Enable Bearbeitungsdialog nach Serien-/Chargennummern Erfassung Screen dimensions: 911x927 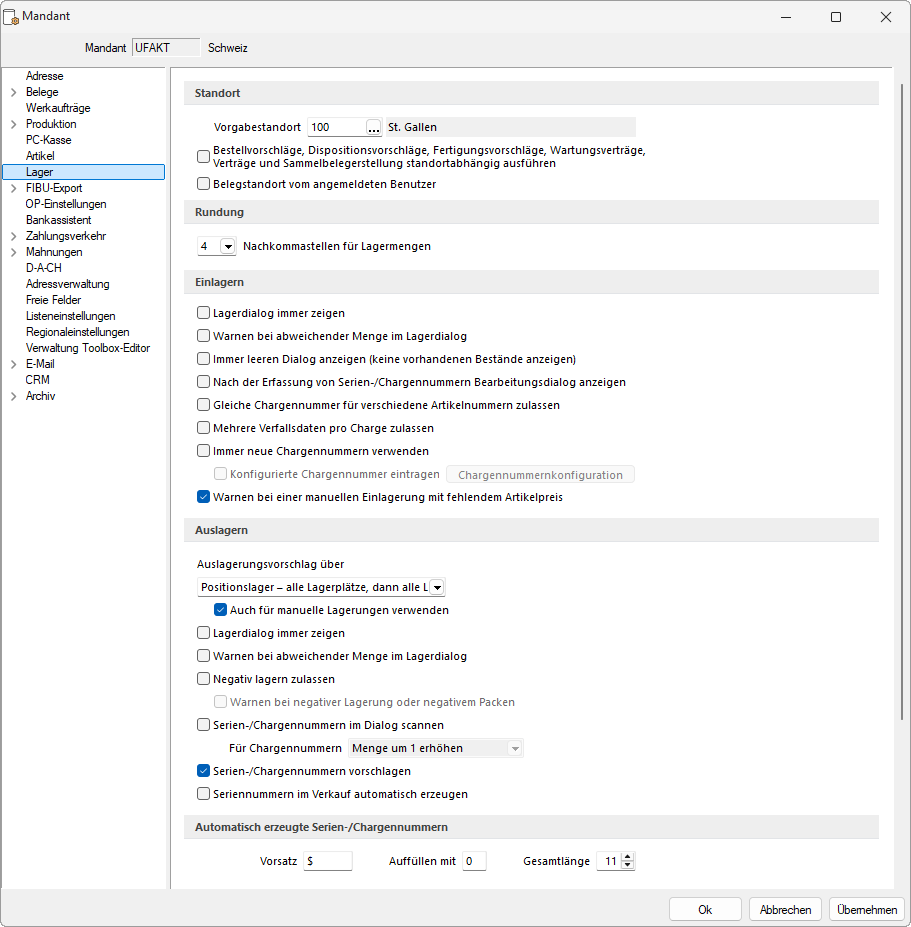coord(203,382)
